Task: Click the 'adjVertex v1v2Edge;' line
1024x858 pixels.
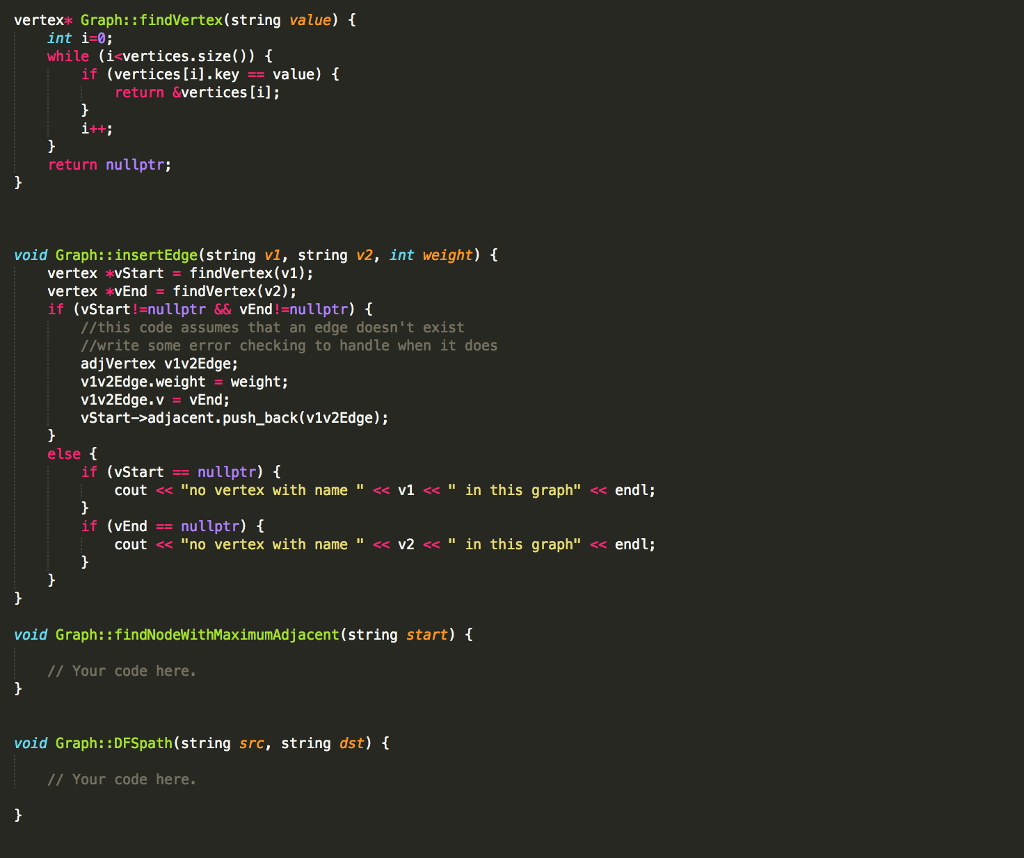Action: [x=159, y=364]
